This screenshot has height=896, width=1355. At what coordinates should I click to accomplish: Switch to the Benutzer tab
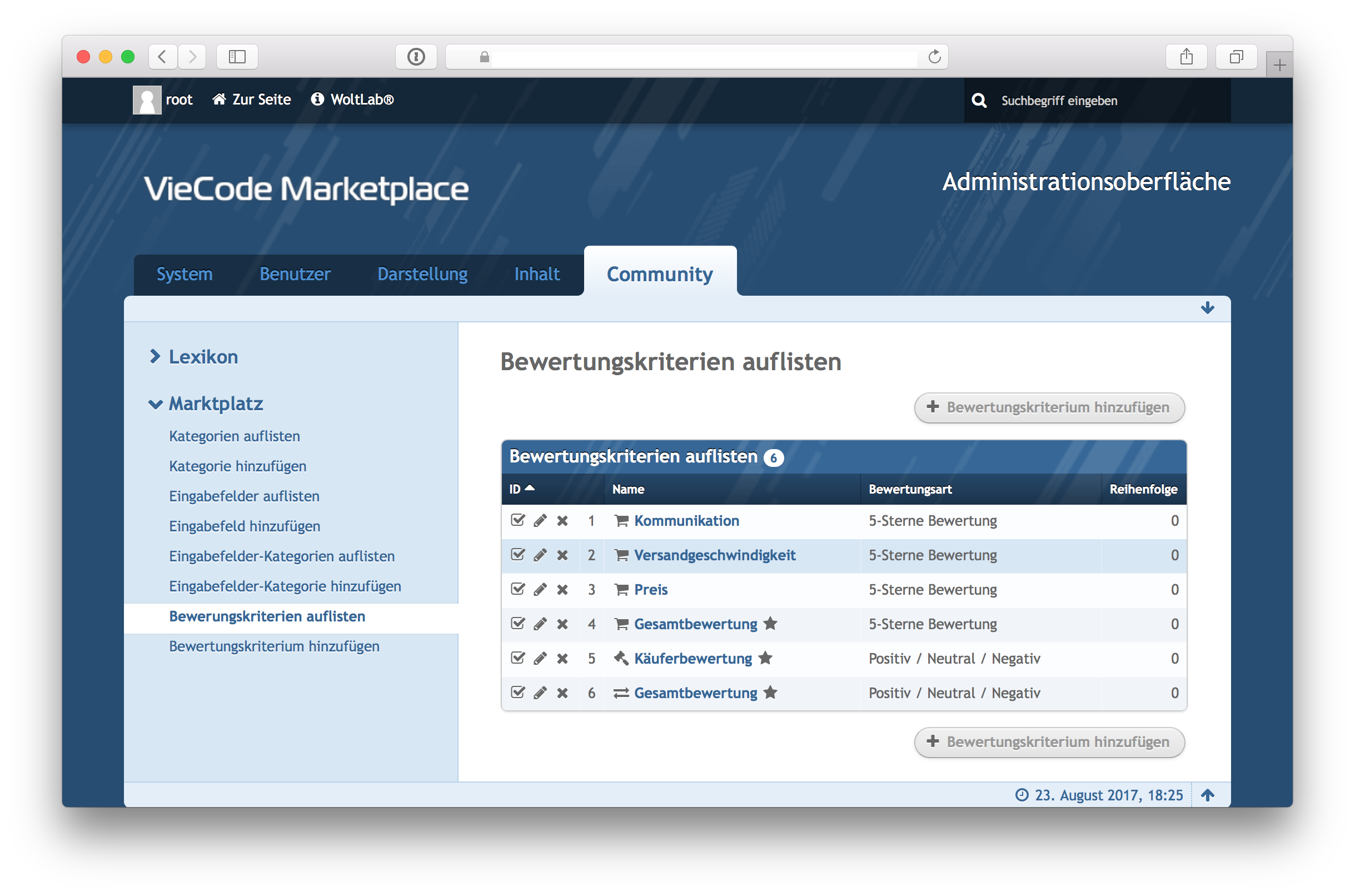(295, 274)
